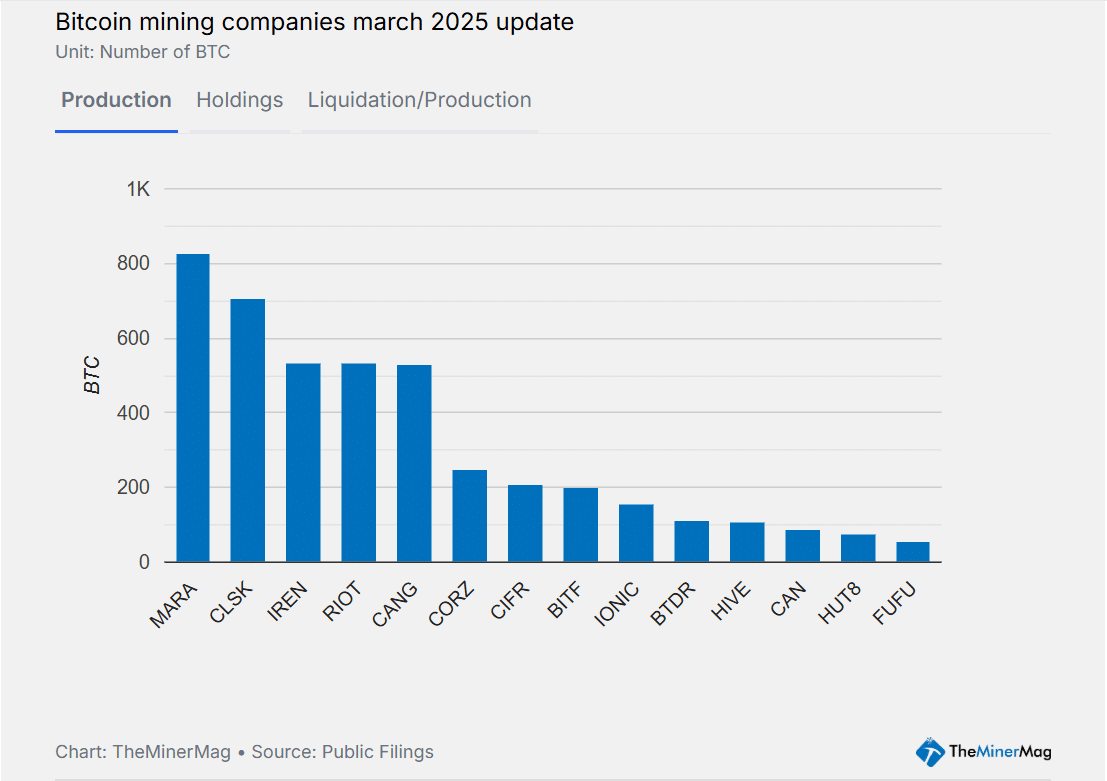Viewport: 1107px width, 781px height.
Task: Click the TheMinerMag brand text
Action: pyautogui.click(x=999, y=752)
